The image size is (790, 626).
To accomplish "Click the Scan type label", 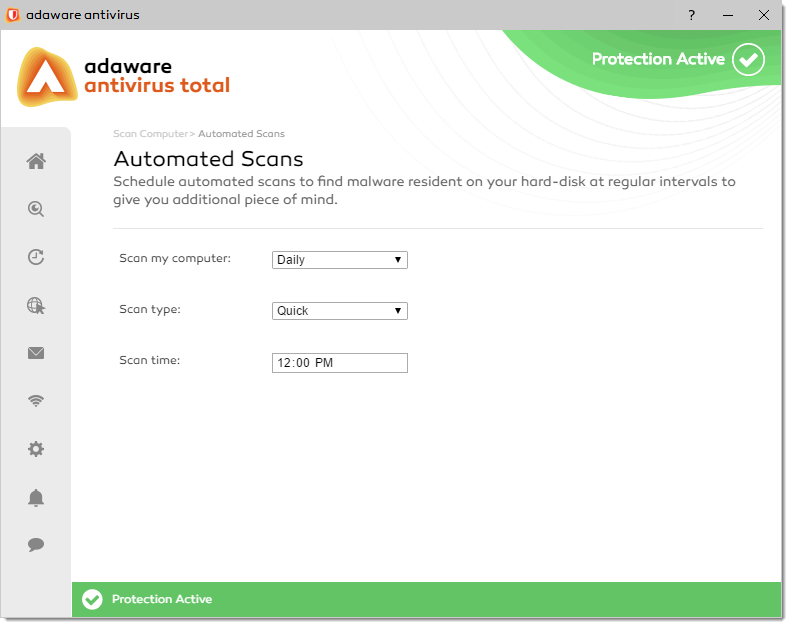I will pos(150,309).
